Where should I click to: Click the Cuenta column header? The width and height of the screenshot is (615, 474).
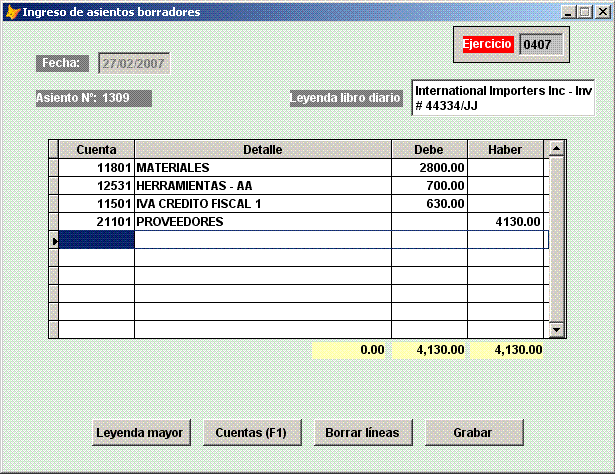click(97, 149)
